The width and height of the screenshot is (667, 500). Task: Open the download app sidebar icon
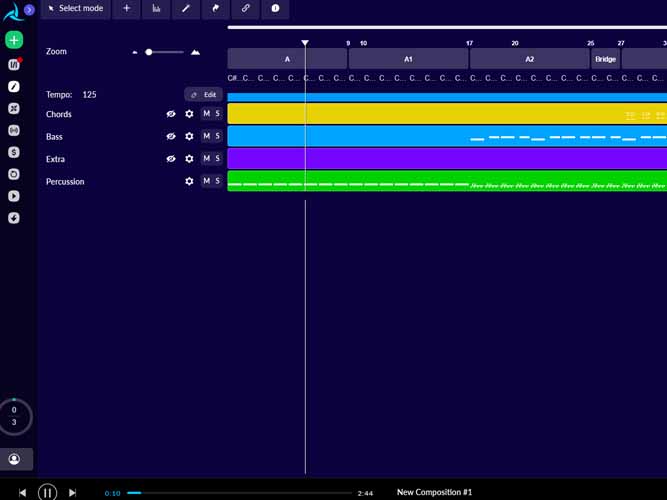click(14, 218)
